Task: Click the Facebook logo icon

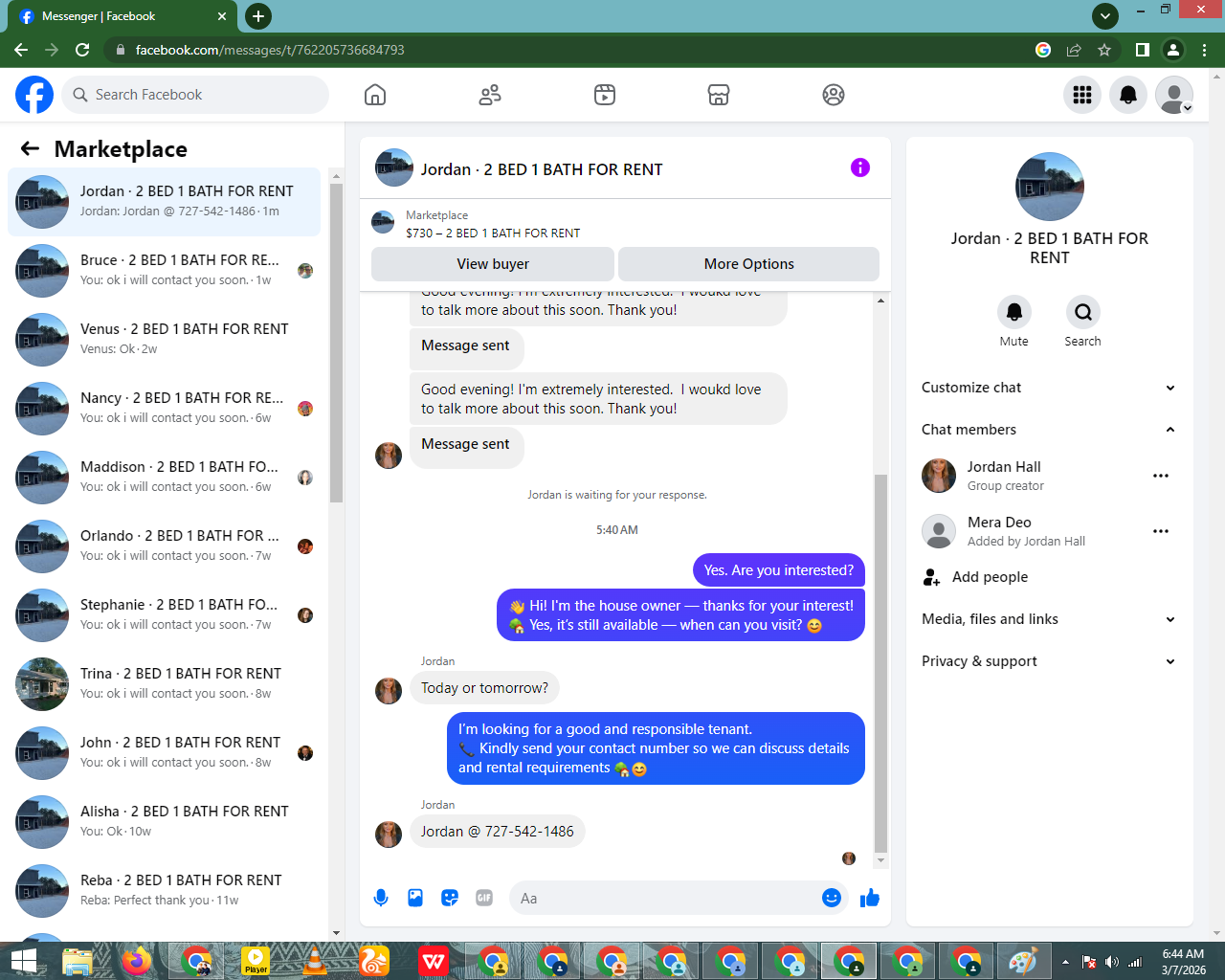Action: coord(34,95)
